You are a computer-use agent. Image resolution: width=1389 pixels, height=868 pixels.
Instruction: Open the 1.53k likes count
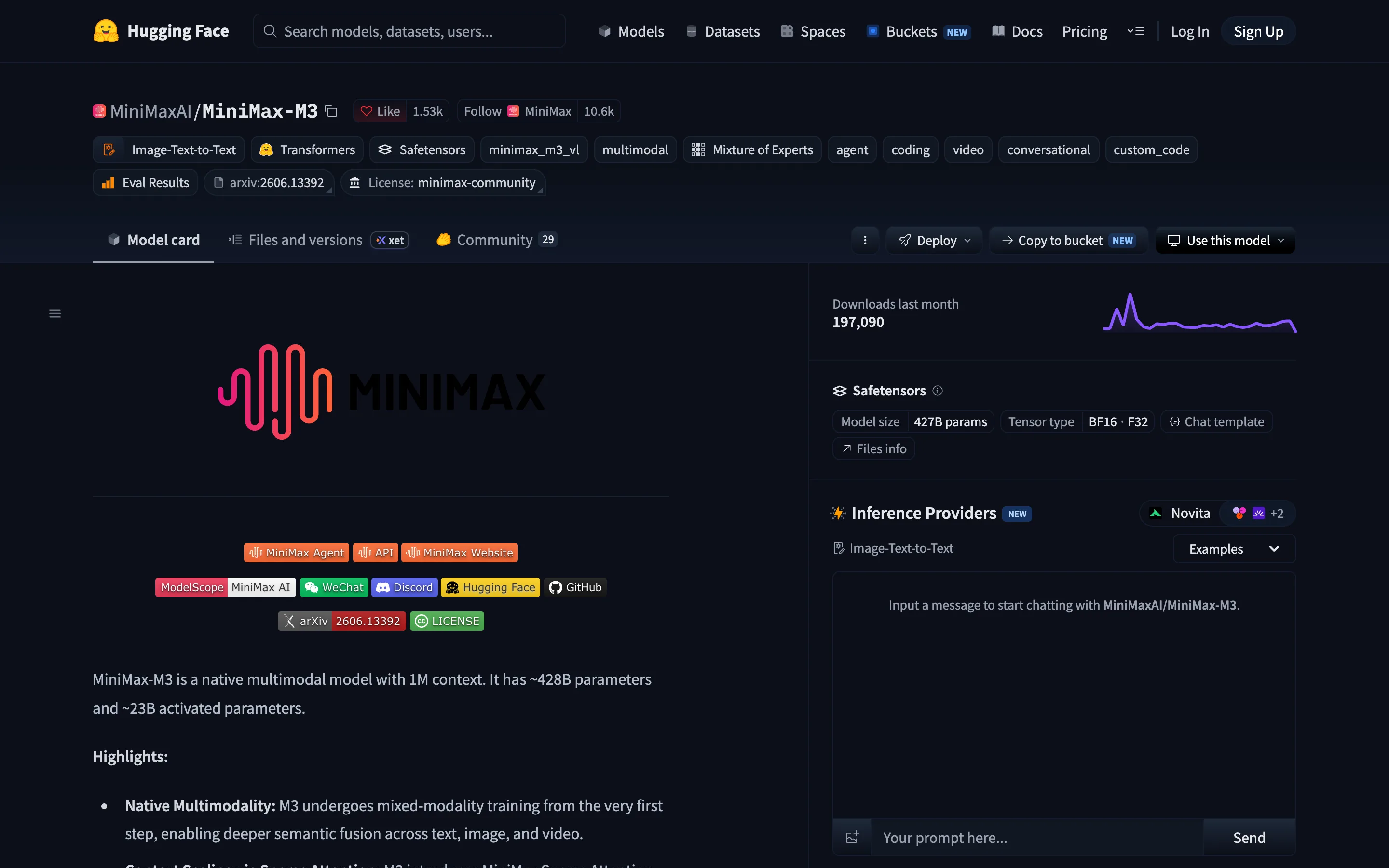(x=428, y=111)
